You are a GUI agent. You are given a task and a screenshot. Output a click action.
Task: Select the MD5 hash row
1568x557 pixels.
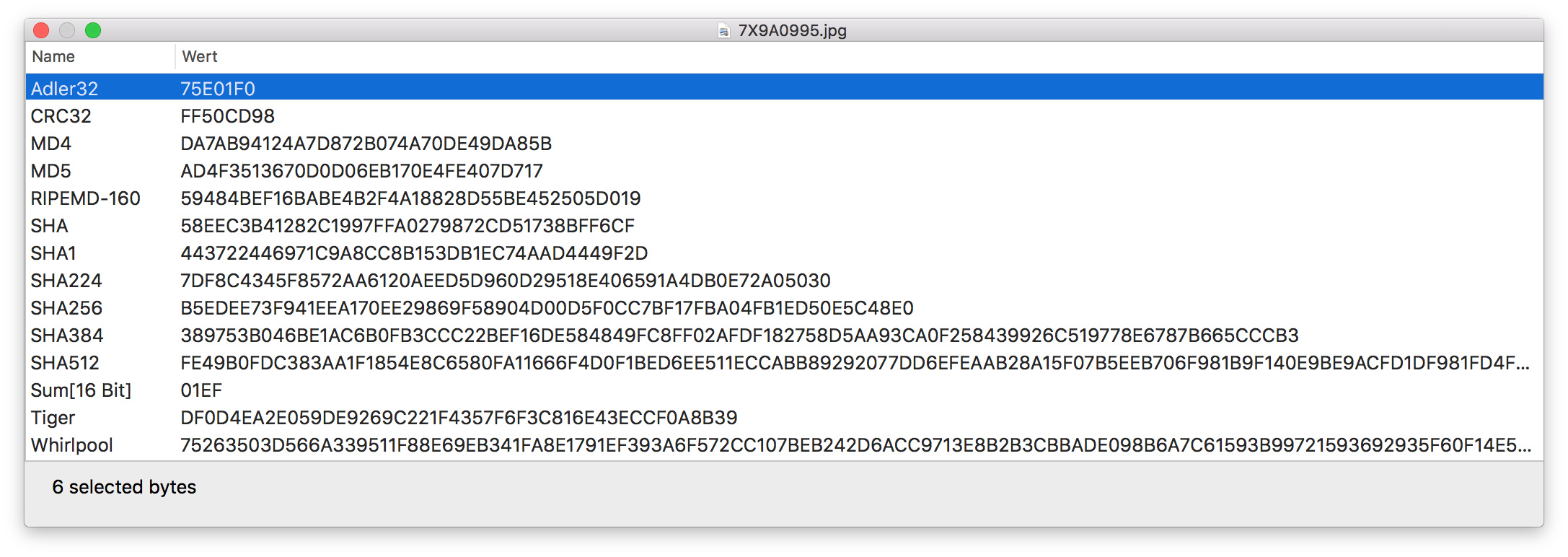[51, 171]
